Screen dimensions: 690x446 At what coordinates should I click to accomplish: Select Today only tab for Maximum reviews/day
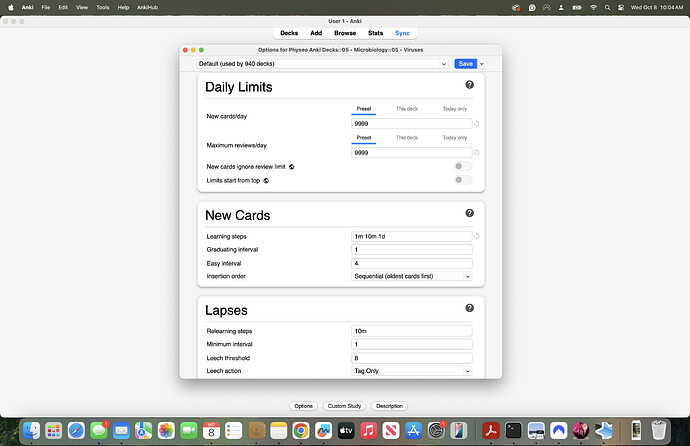point(455,138)
